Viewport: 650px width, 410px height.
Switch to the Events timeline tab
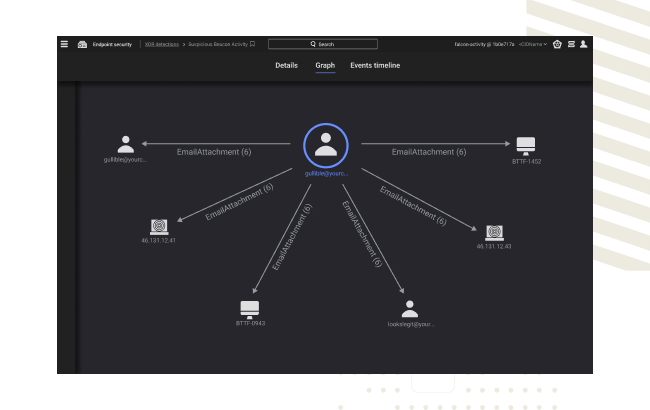(x=375, y=66)
